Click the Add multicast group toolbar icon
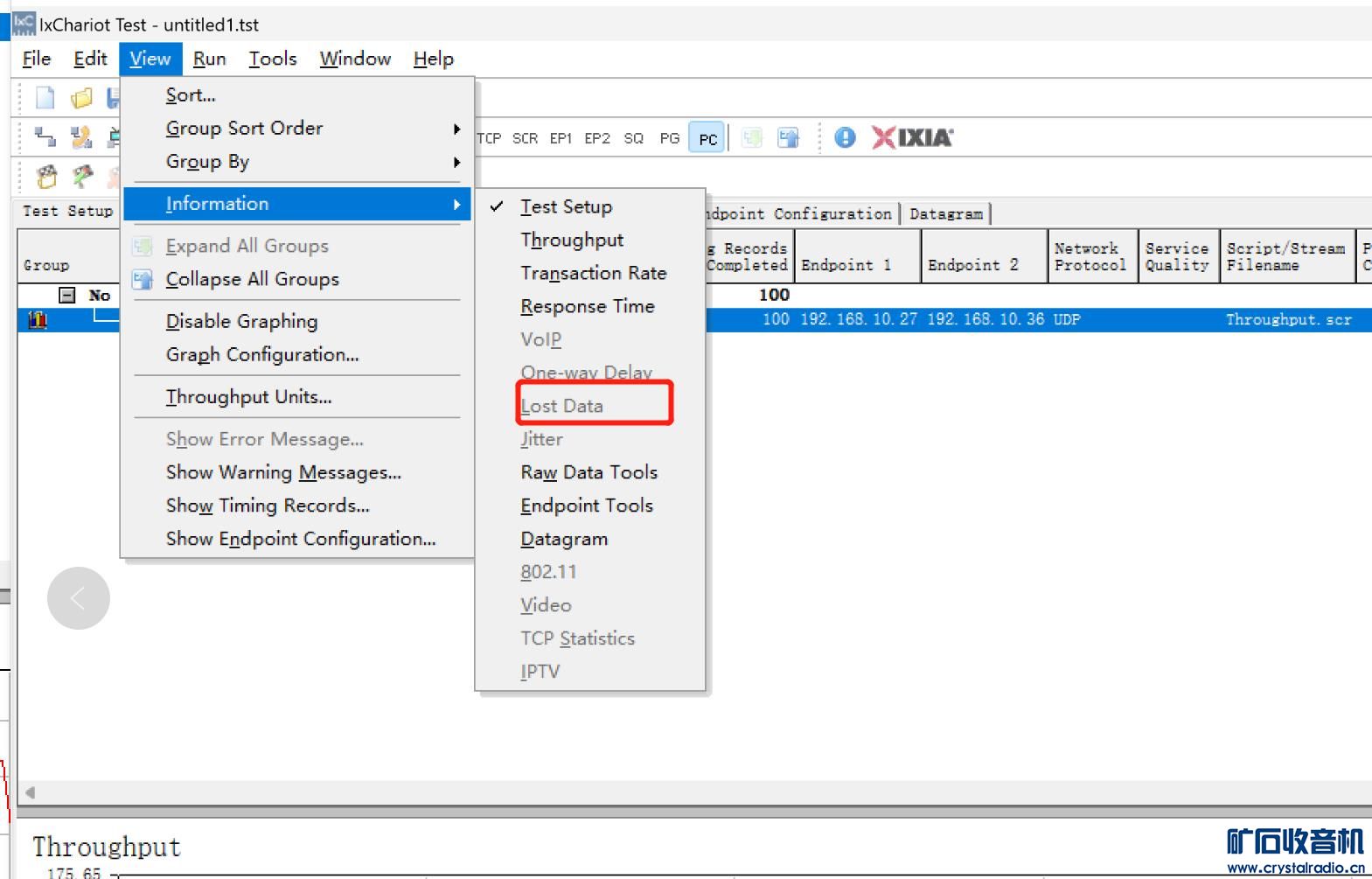This screenshot has width=1372, height=879. tap(81, 136)
